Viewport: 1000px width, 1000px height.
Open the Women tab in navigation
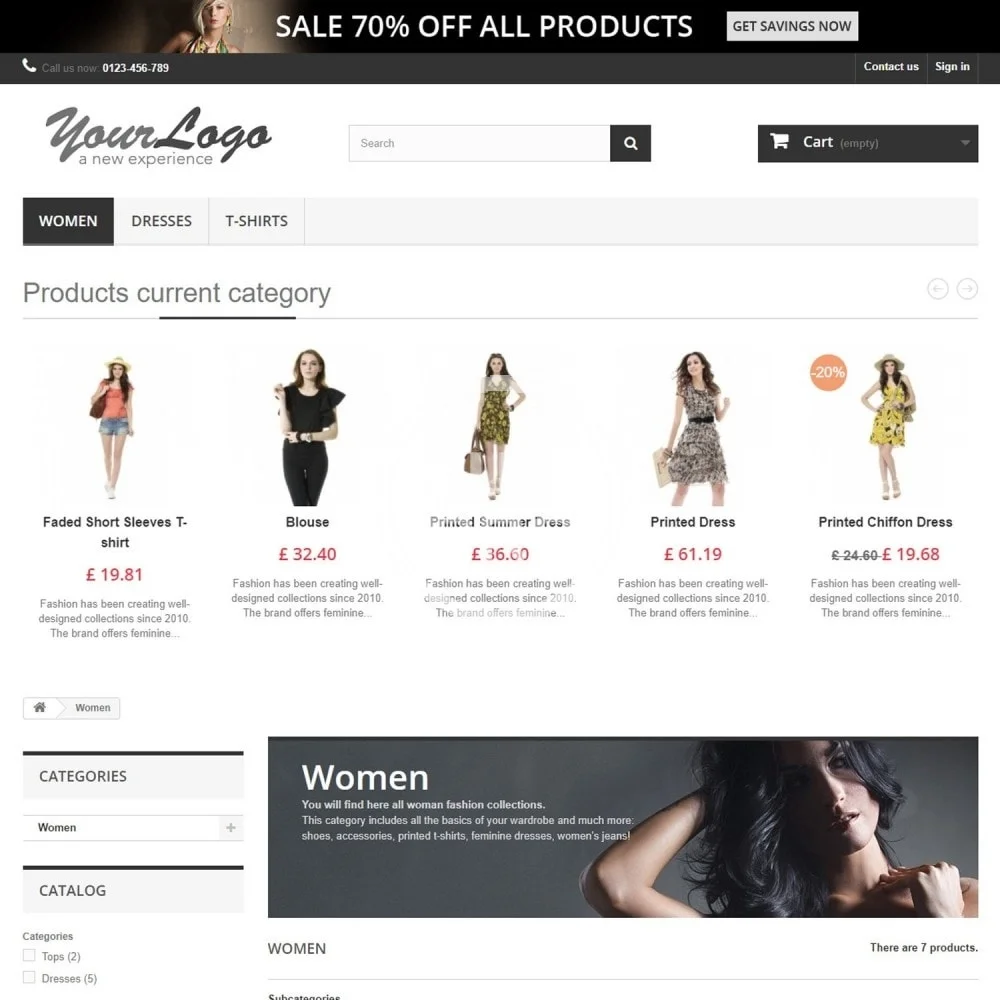68,221
